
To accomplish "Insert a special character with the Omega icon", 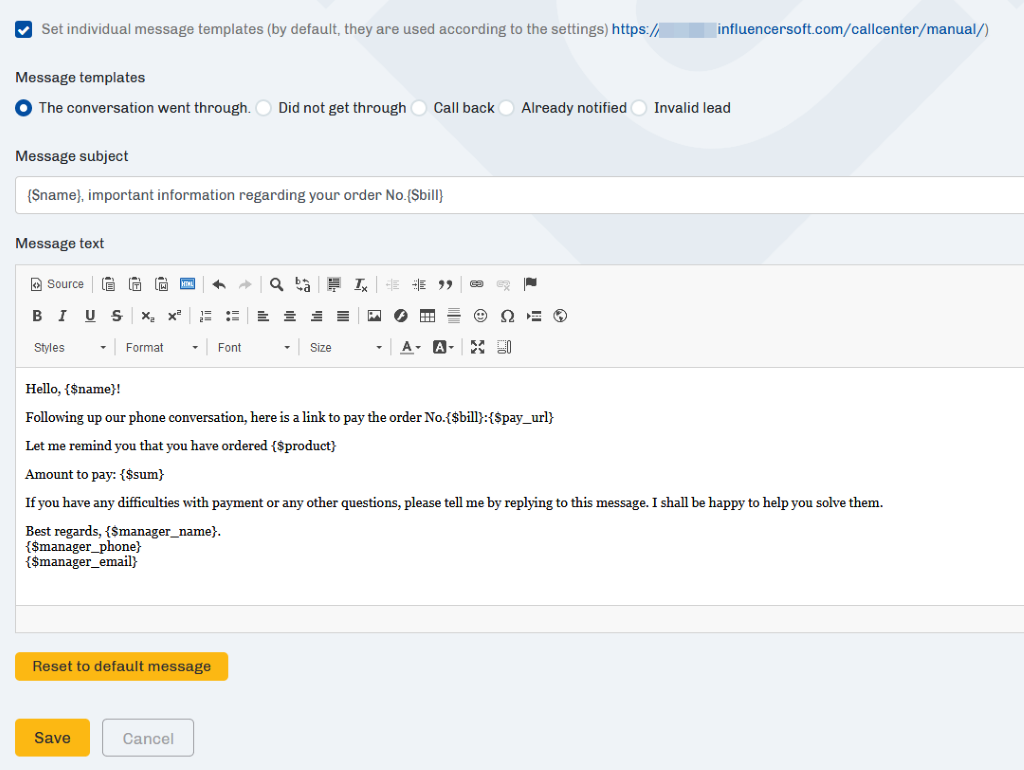I will point(507,316).
